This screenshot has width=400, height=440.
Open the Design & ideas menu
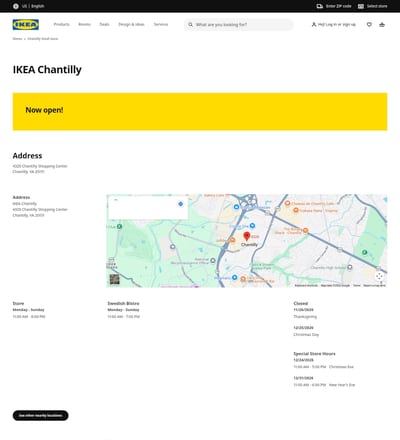pos(131,24)
